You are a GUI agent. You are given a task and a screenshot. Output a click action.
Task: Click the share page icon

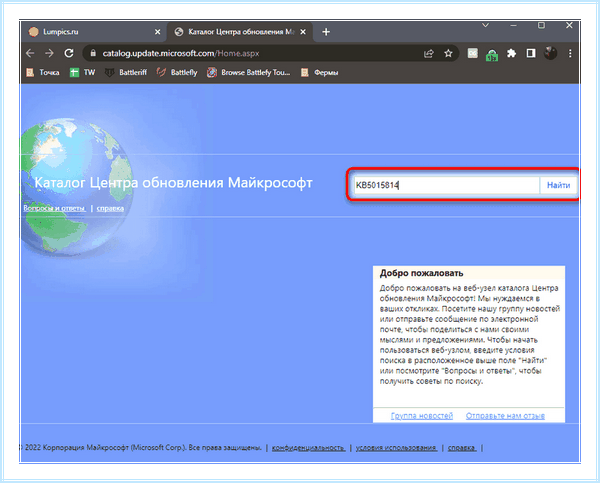(x=429, y=53)
